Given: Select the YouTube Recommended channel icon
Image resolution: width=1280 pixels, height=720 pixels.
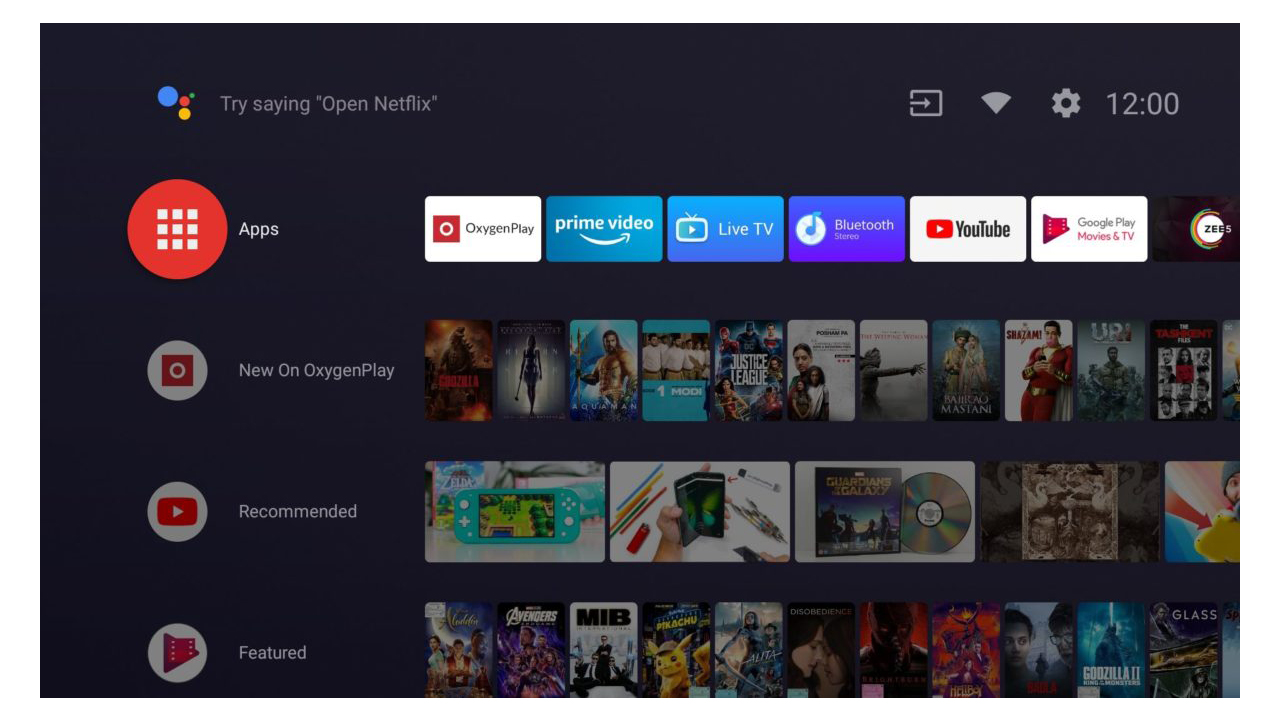Looking at the screenshot, I should 177,511.
